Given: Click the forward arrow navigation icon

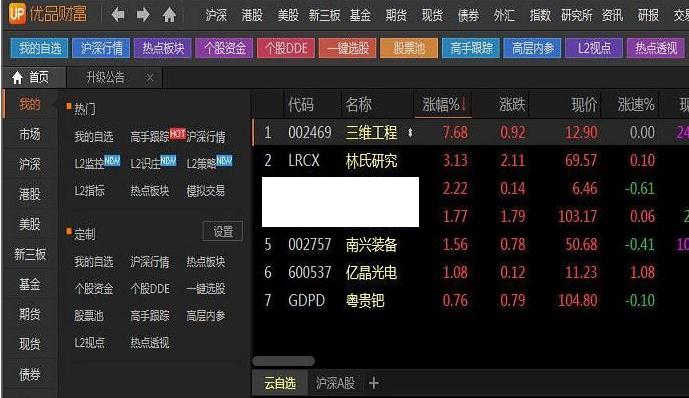Looking at the screenshot, I should [x=143, y=15].
